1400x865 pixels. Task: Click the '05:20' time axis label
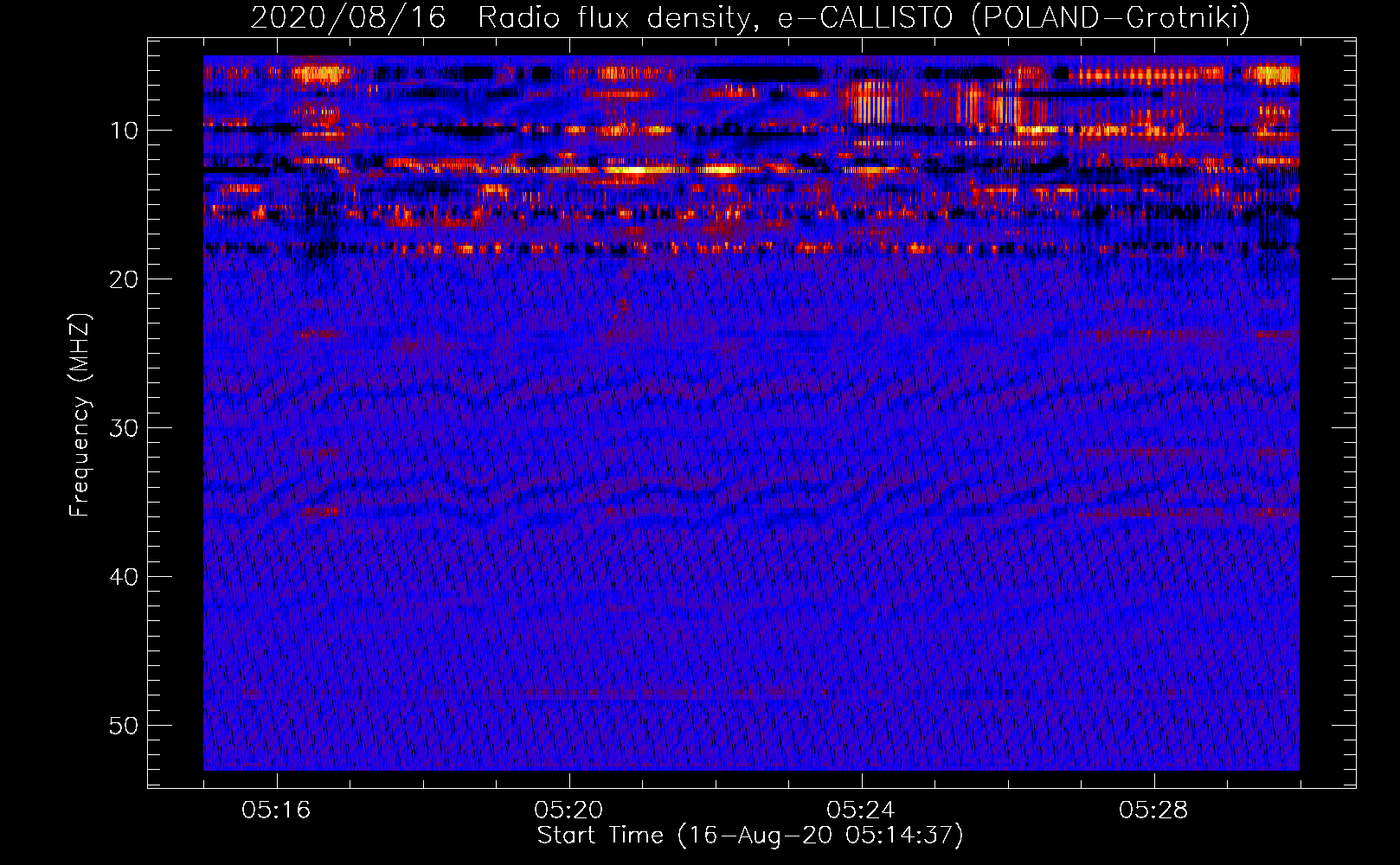(x=568, y=811)
